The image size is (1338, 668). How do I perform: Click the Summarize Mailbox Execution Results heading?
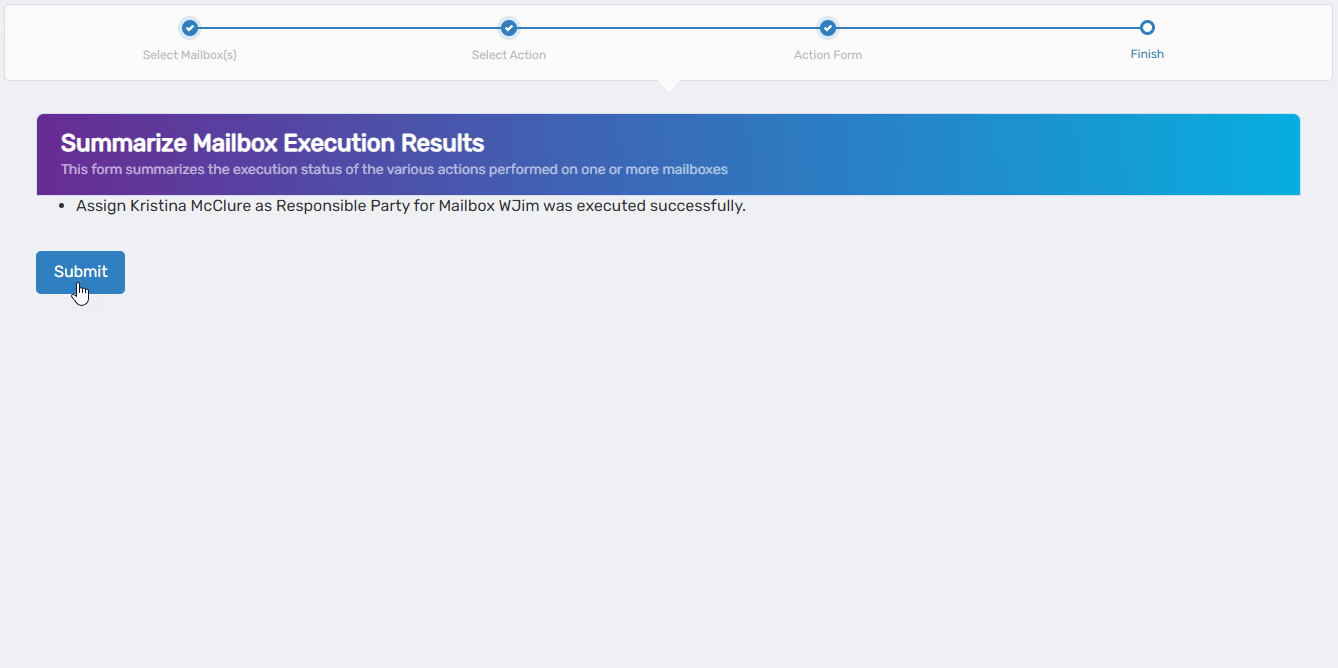click(x=272, y=143)
